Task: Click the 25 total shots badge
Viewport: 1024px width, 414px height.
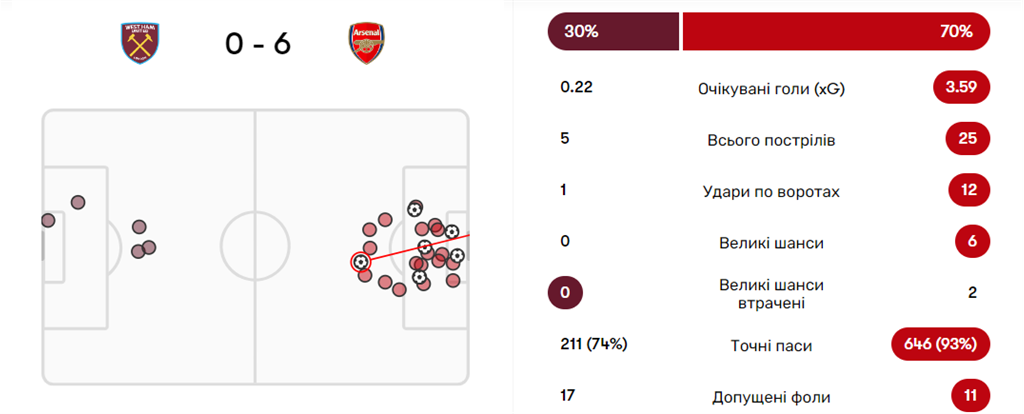Action: click(966, 139)
